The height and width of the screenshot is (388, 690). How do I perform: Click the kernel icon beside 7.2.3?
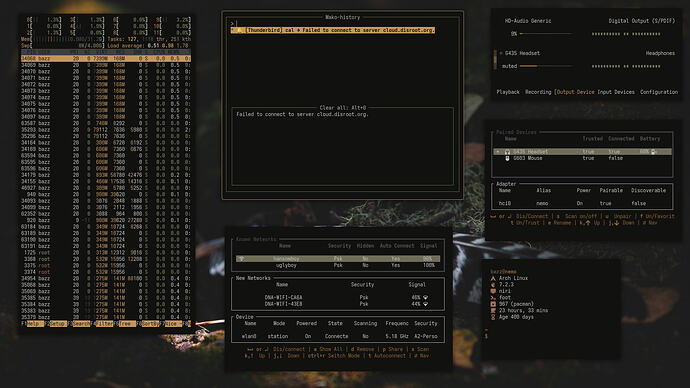pos(493,285)
